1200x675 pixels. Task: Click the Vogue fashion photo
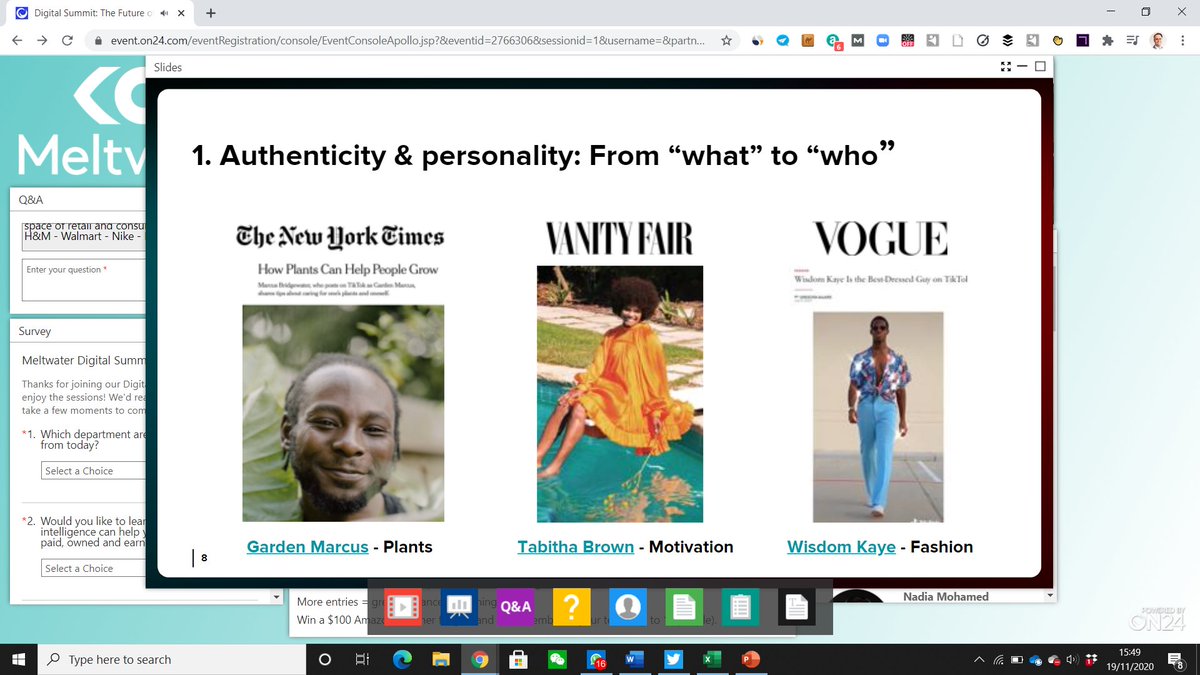877,416
